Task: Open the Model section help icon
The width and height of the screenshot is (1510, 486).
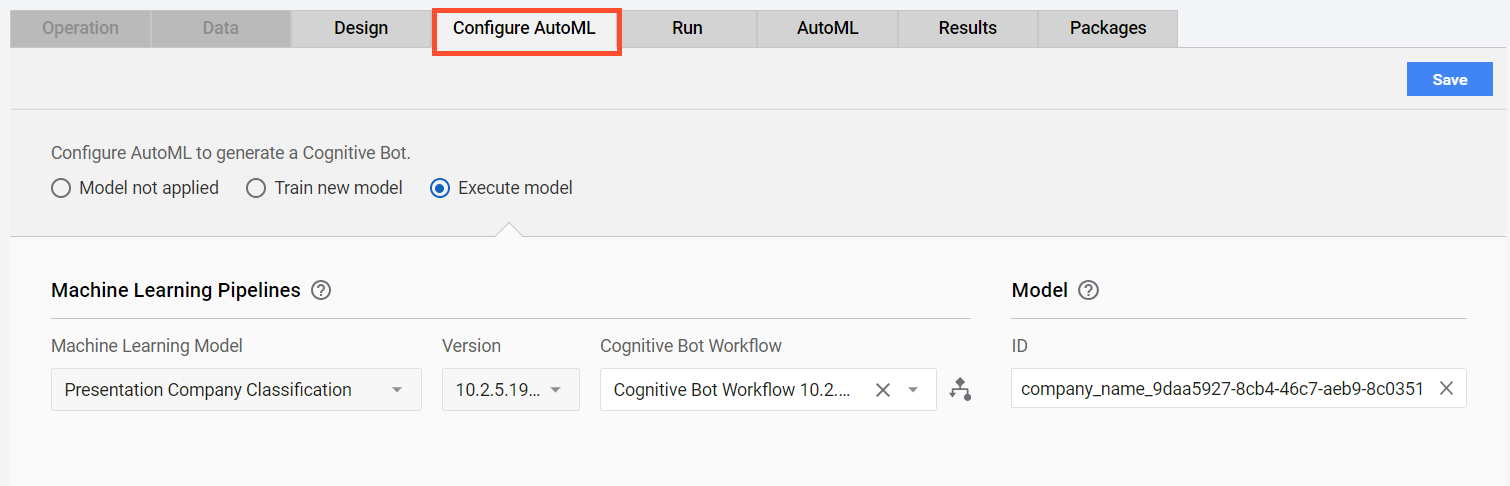Action: coord(1089,290)
